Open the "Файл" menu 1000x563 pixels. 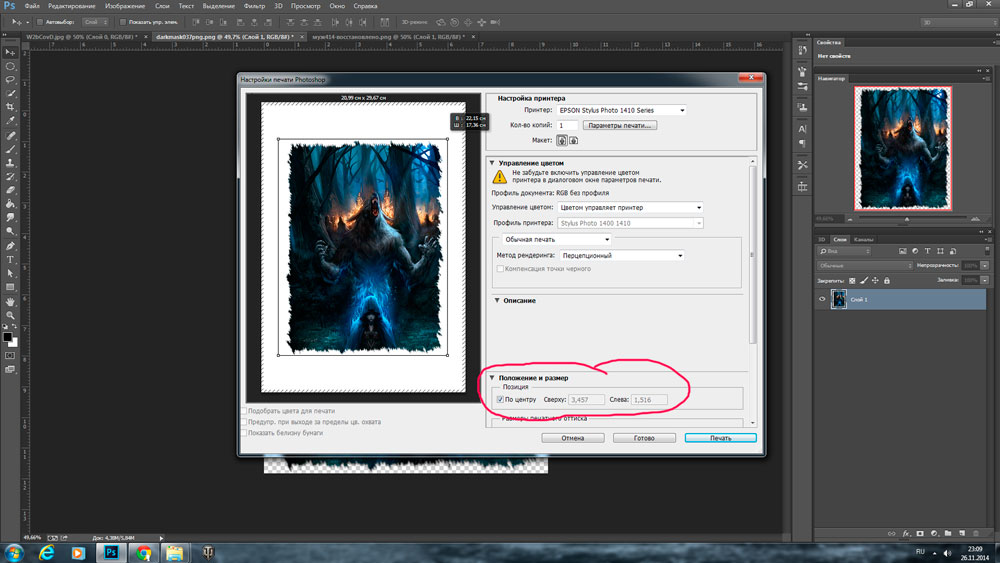click(x=32, y=6)
